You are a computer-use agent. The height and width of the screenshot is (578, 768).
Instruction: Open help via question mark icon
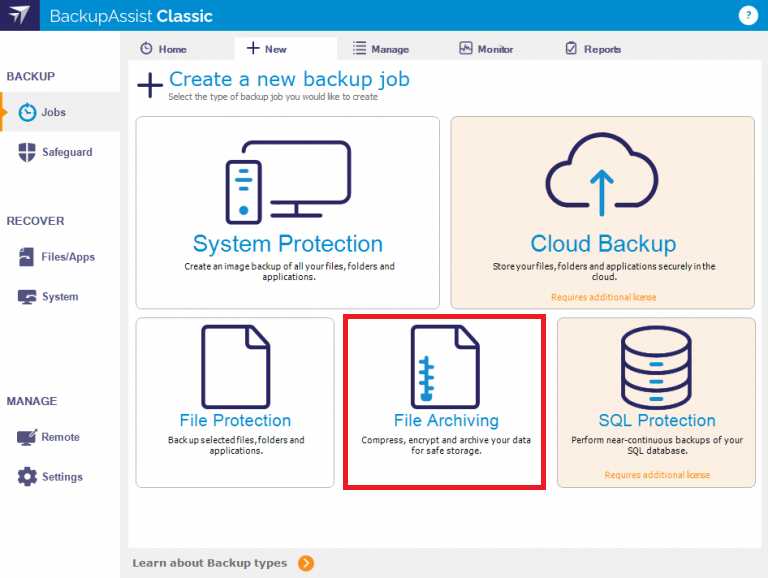coord(747,15)
